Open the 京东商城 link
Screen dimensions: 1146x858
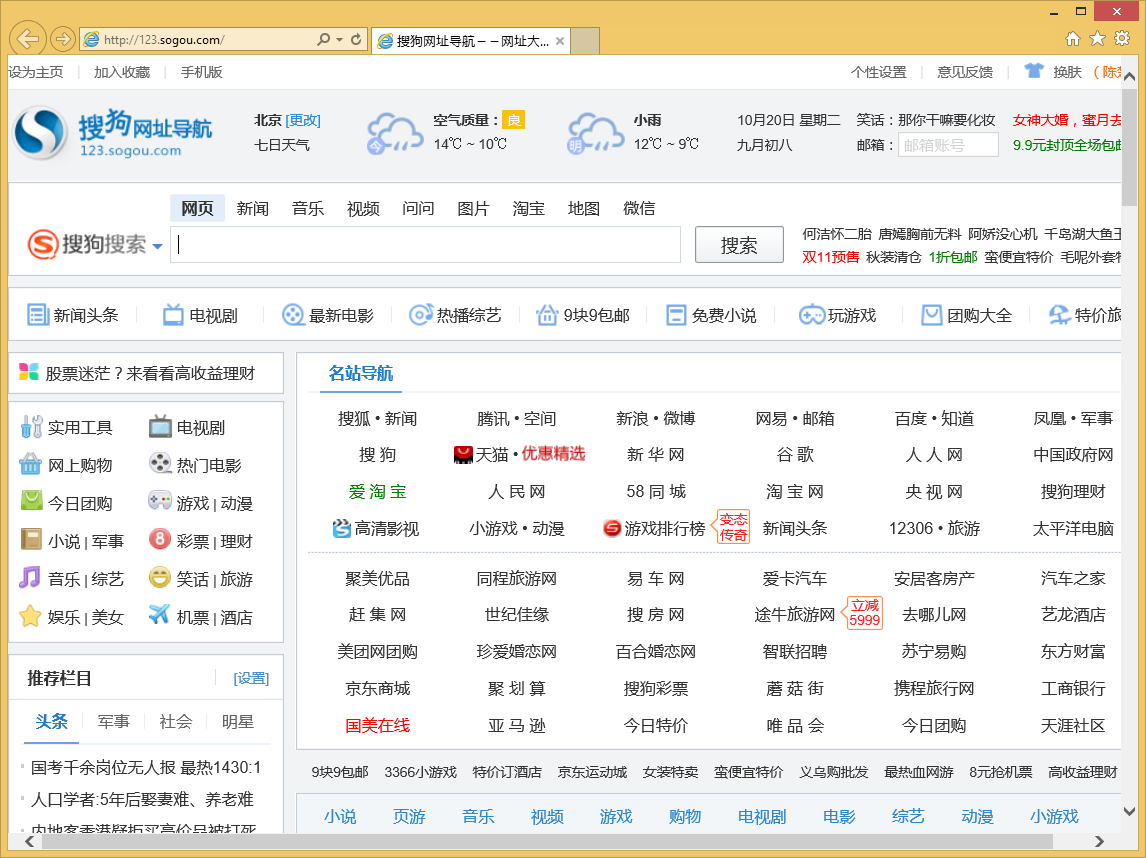tap(377, 688)
